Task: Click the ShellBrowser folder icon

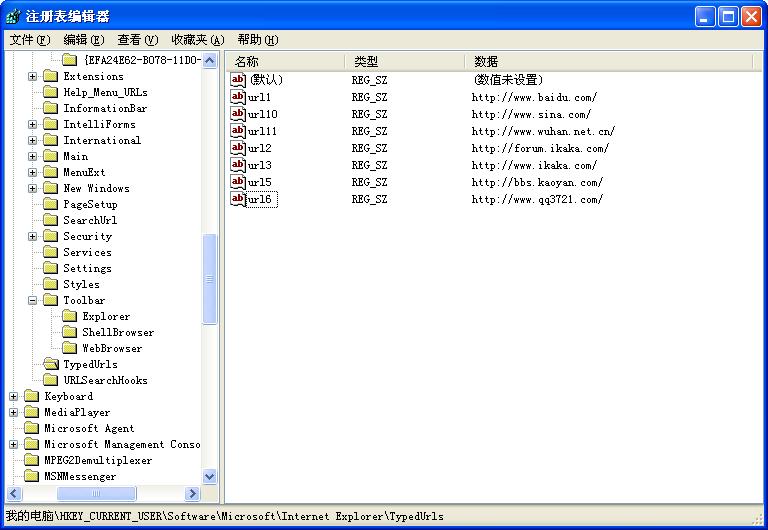Action: click(70, 332)
